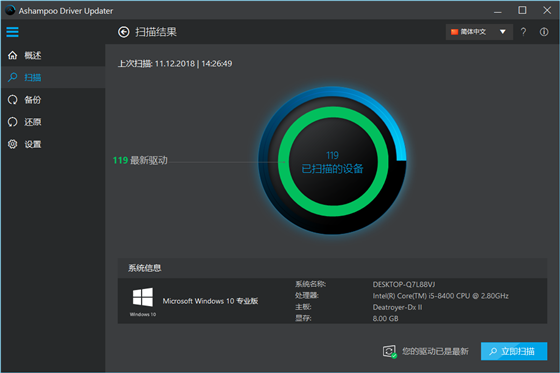The height and width of the screenshot is (373, 560).
Task: Maximize the Ashampoo Driver Updater window
Action: point(522,10)
